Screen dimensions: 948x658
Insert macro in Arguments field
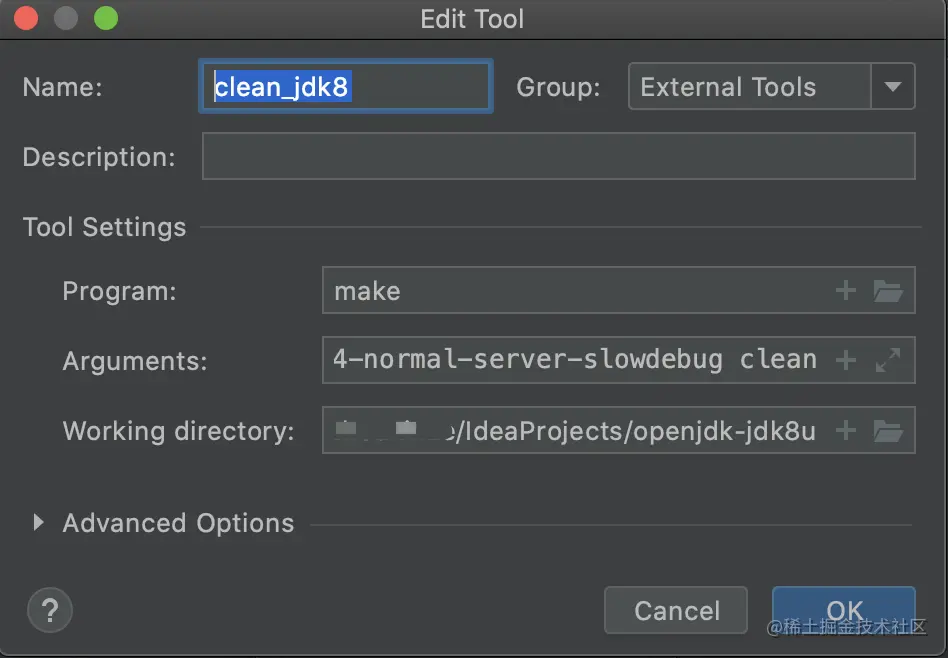tap(845, 360)
